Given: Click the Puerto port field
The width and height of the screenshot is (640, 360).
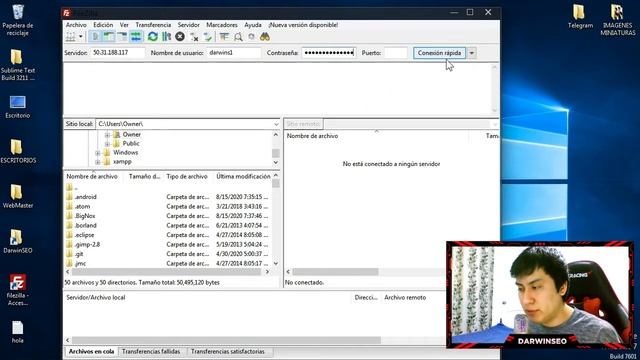Looking at the screenshot, I should 396,53.
